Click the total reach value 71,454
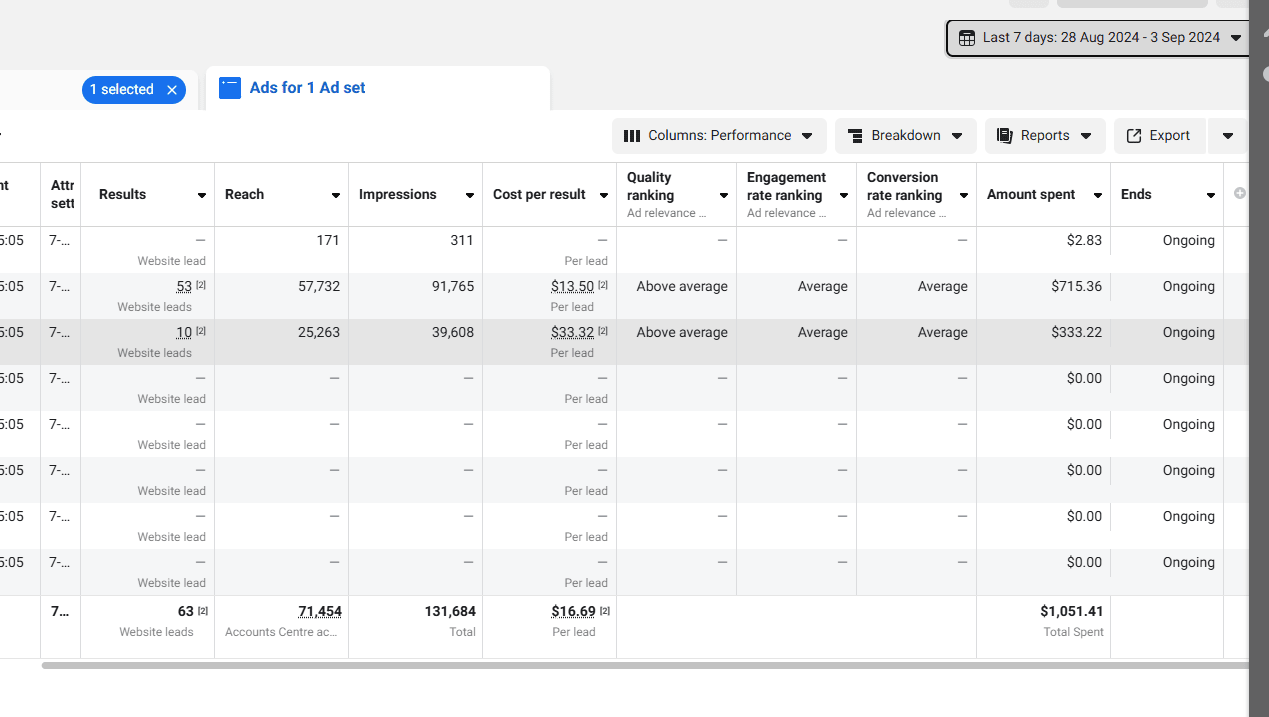Screen dimensions: 1269x717 pyautogui.click(x=320, y=612)
